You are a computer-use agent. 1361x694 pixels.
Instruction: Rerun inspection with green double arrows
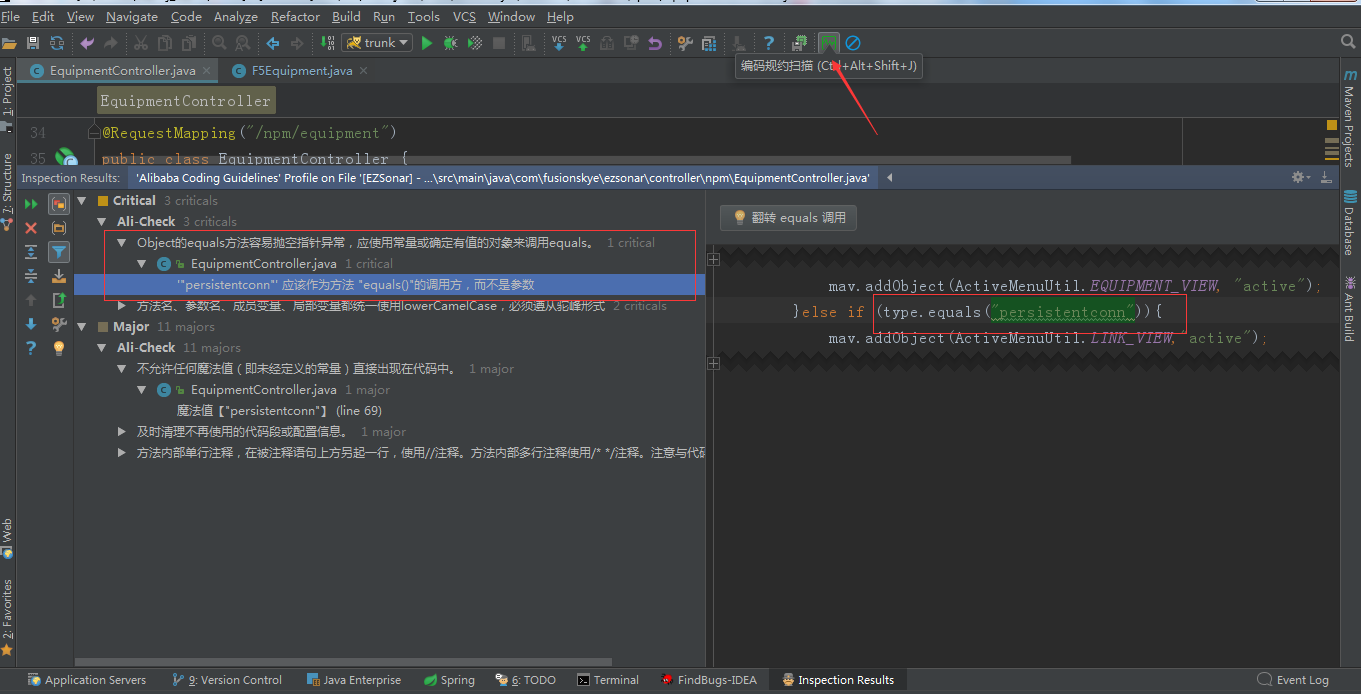(31, 203)
